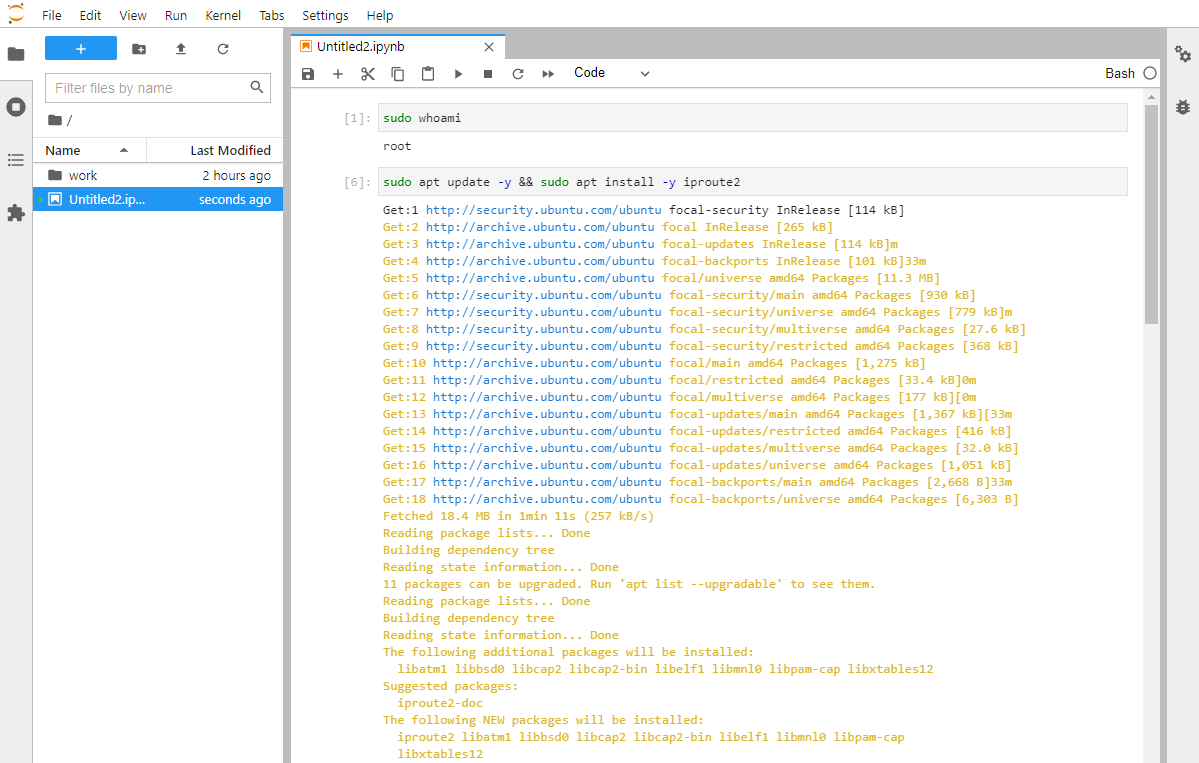1199x763 pixels.
Task: Open the Help menu
Action: click(379, 15)
